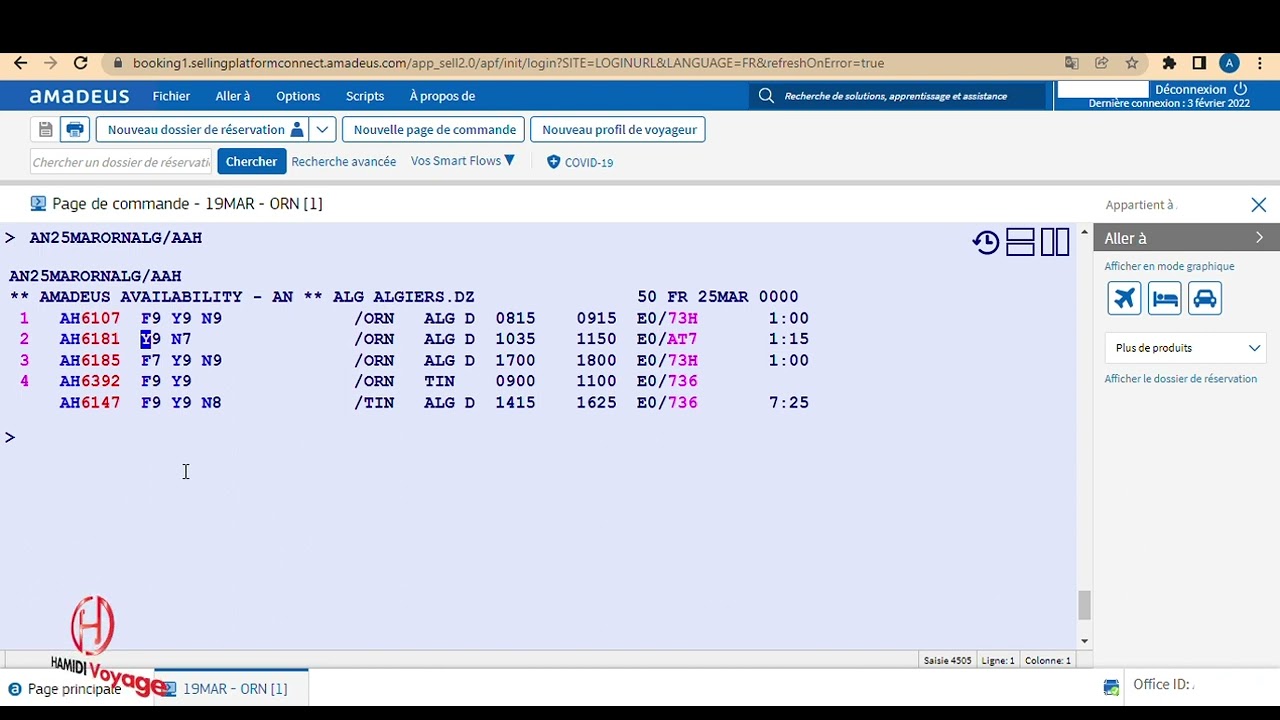Select flight AH6181 in availability line 2
The width and height of the screenshot is (1280, 720).
(x=89, y=339)
